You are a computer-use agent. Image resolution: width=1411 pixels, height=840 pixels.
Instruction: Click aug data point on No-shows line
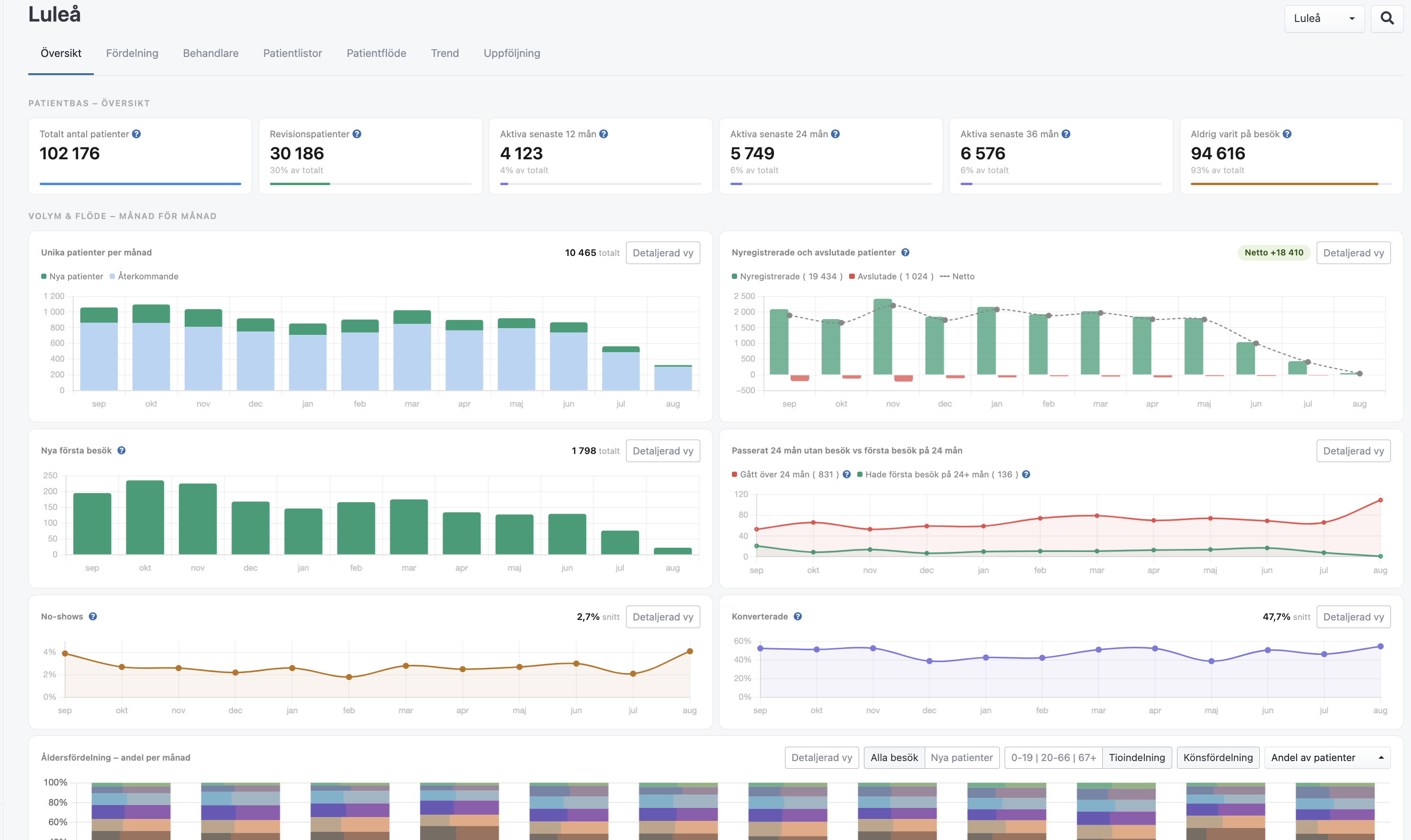point(690,652)
